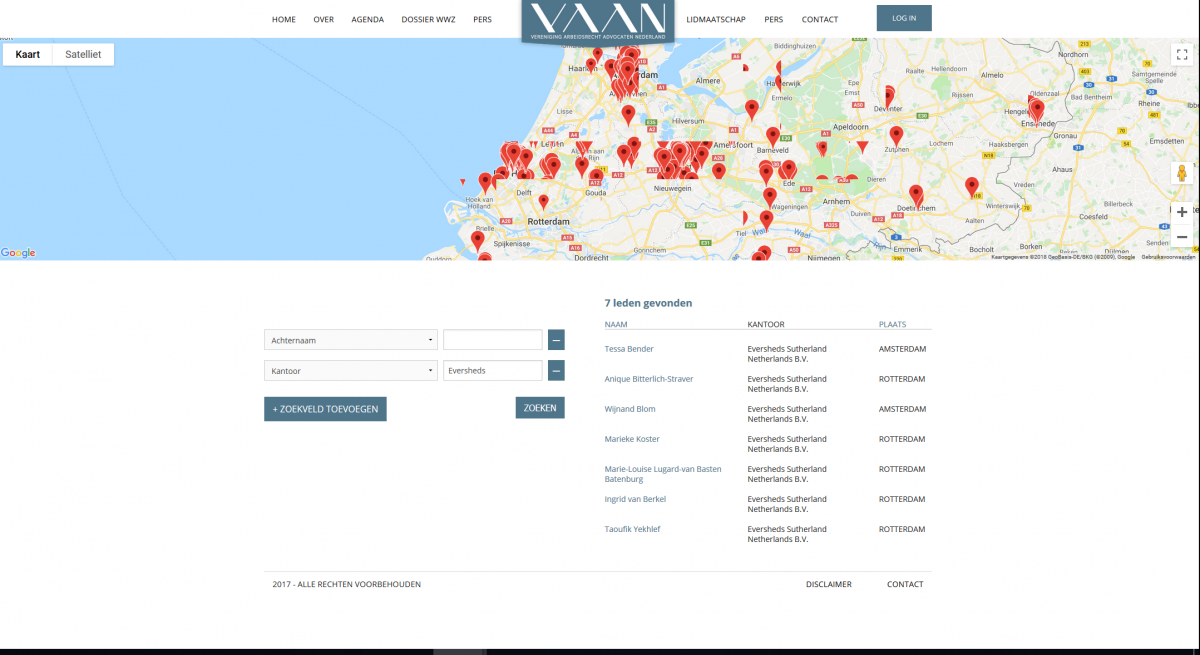Zoom out using the minus icon
The height and width of the screenshot is (655, 1200).
coord(1182,236)
